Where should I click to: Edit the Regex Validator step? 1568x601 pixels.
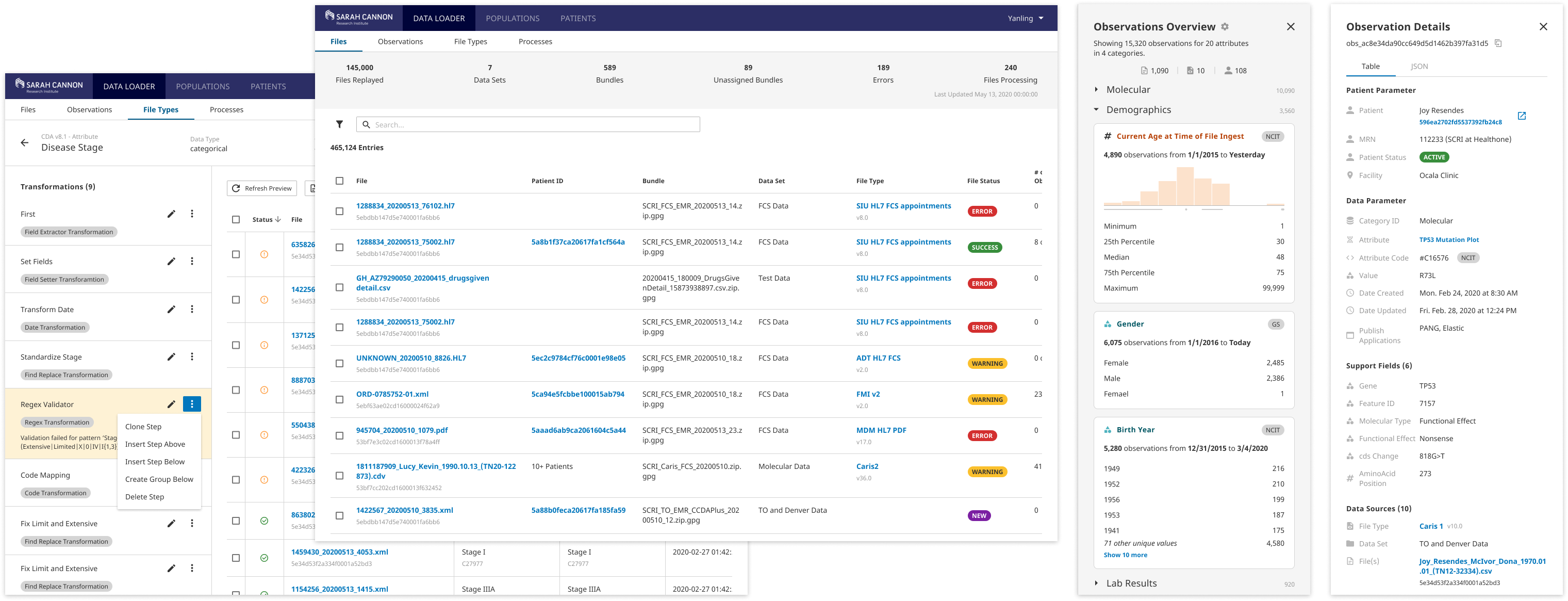(x=172, y=404)
